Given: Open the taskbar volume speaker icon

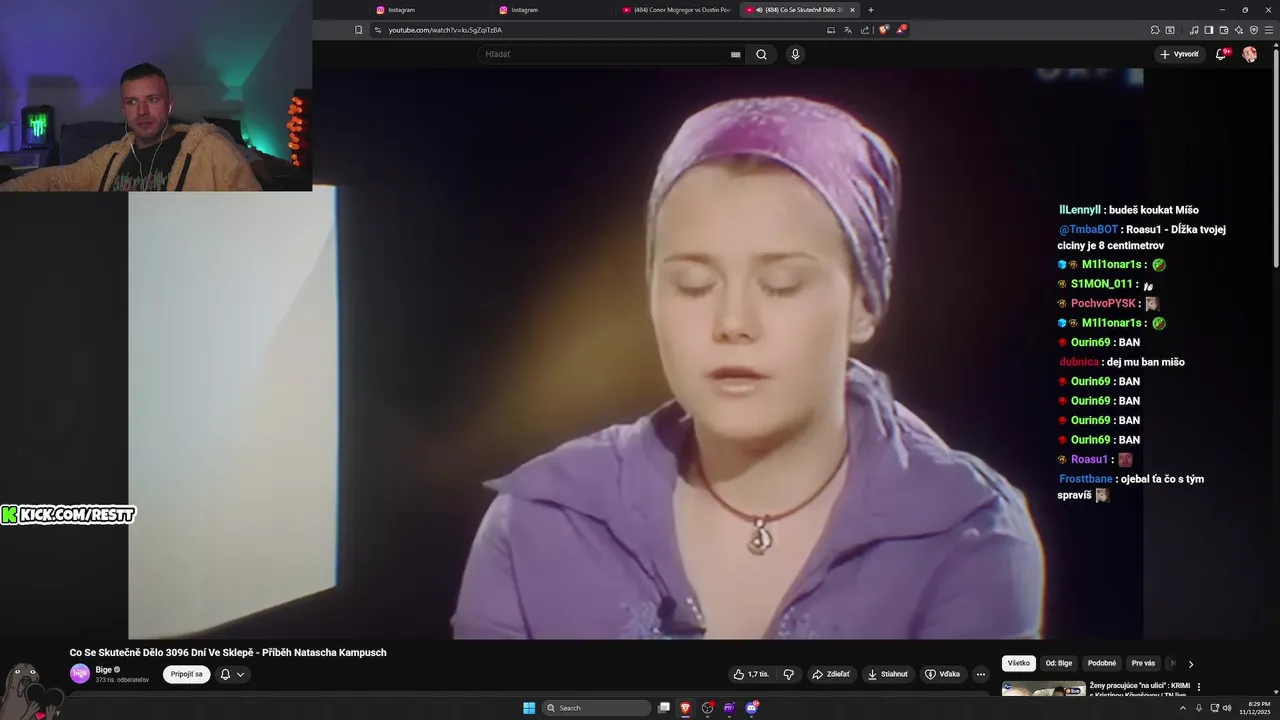Looking at the screenshot, I should coord(1227,708).
